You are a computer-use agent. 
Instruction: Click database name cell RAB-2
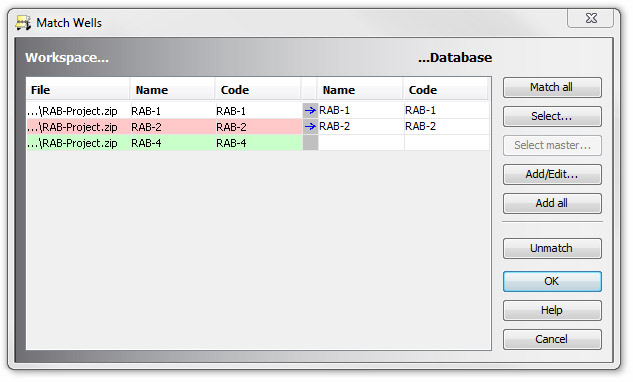(x=361, y=126)
